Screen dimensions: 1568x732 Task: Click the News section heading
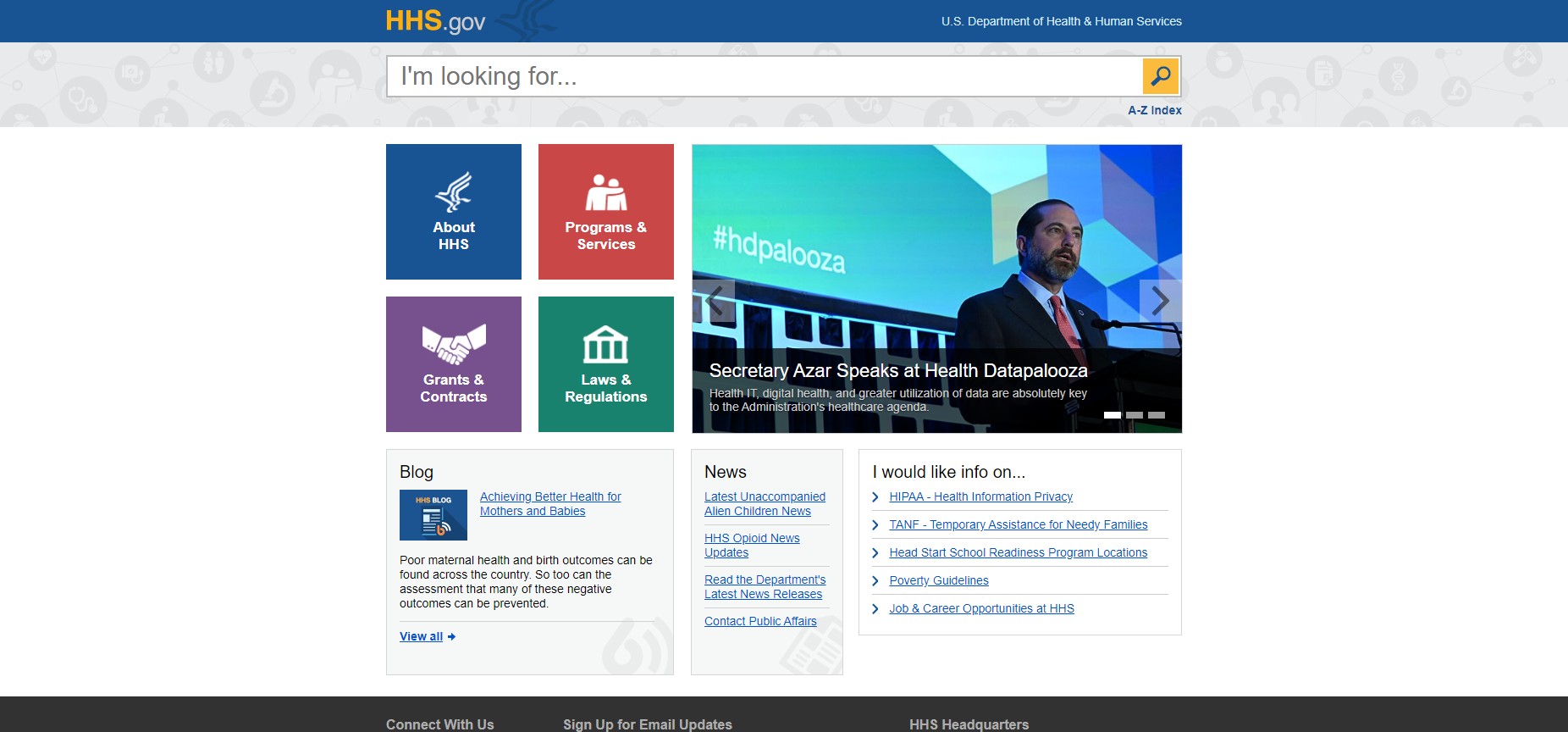(x=726, y=472)
